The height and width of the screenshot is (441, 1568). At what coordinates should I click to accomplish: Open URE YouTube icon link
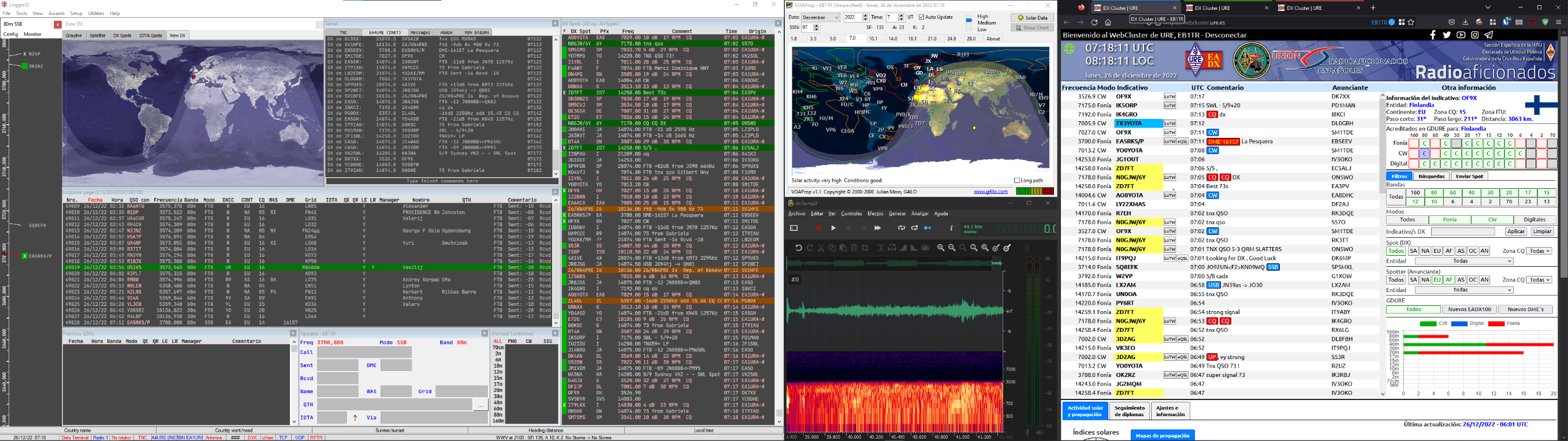coord(1461,35)
